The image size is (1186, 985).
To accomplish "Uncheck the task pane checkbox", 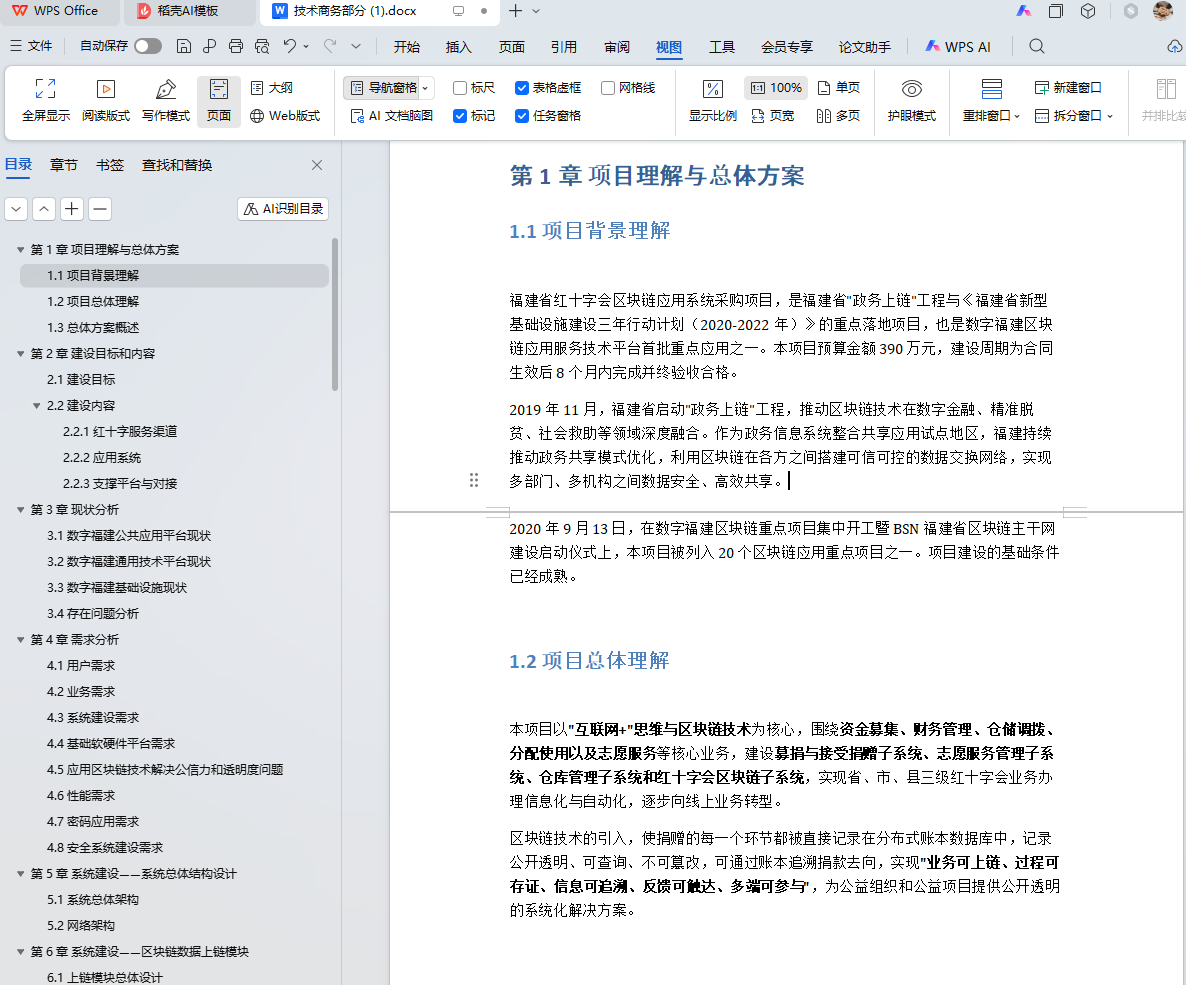I will (x=521, y=116).
